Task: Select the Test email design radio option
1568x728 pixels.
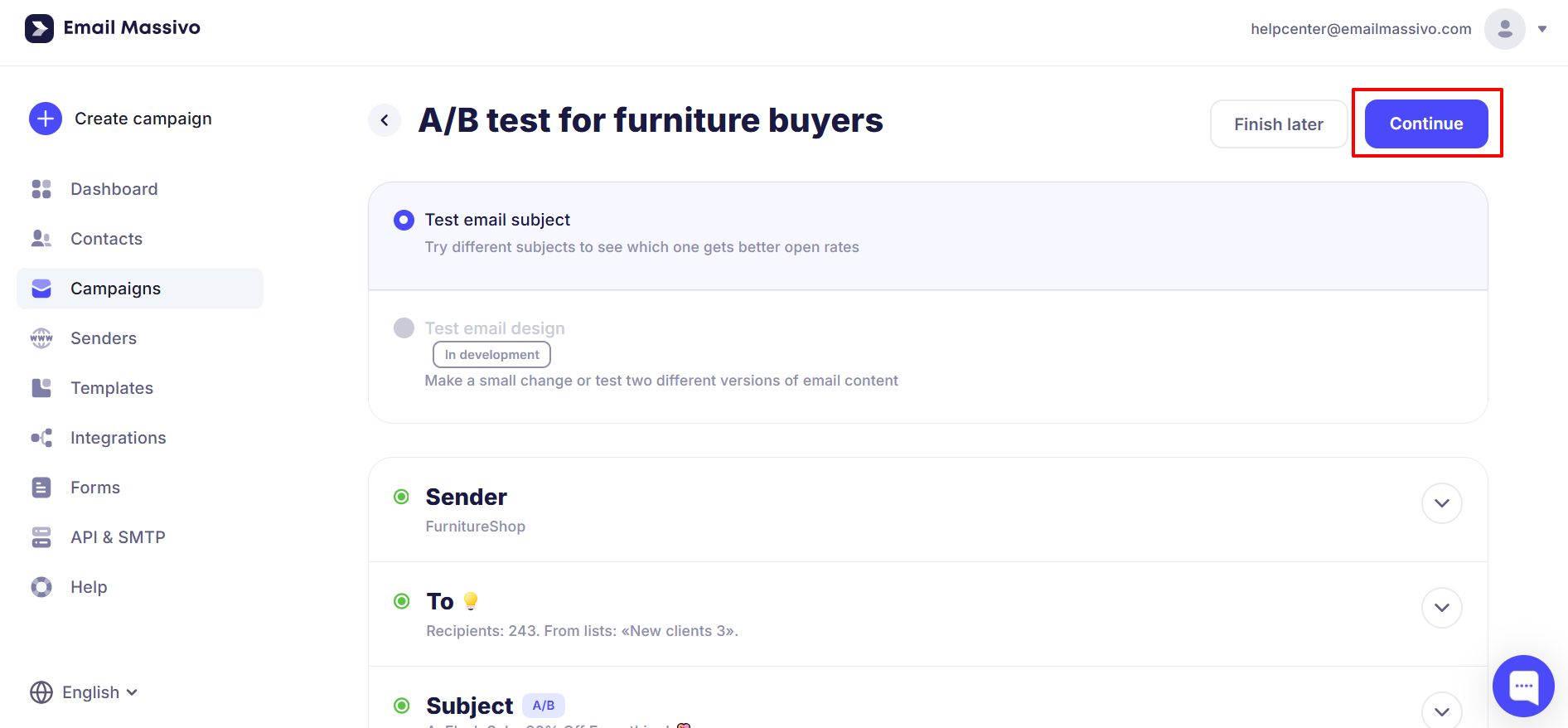Action: [x=404, y=328]
